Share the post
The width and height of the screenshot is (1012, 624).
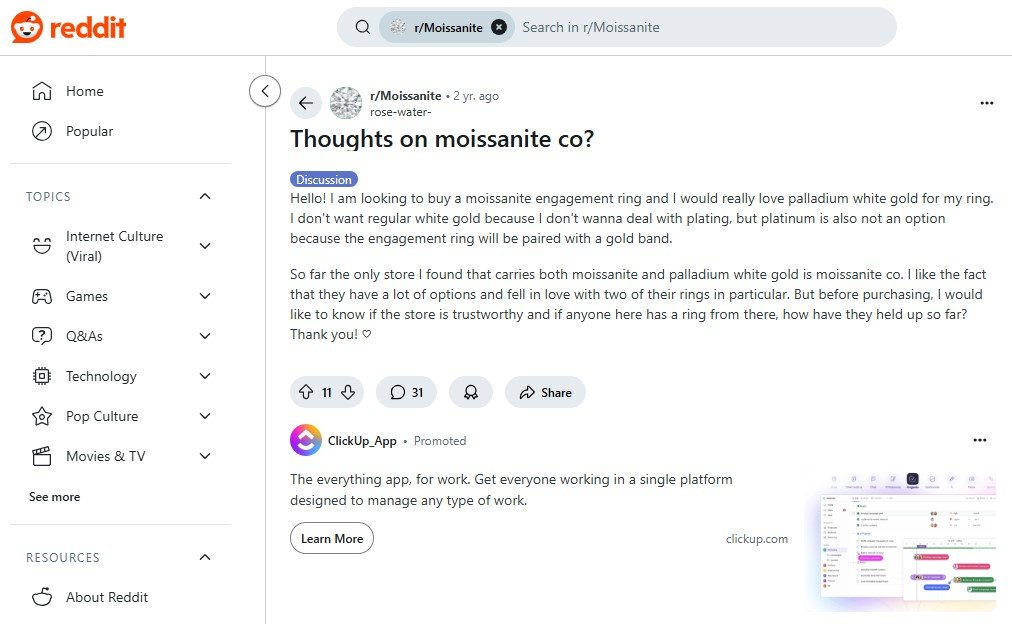click(545, 392)
